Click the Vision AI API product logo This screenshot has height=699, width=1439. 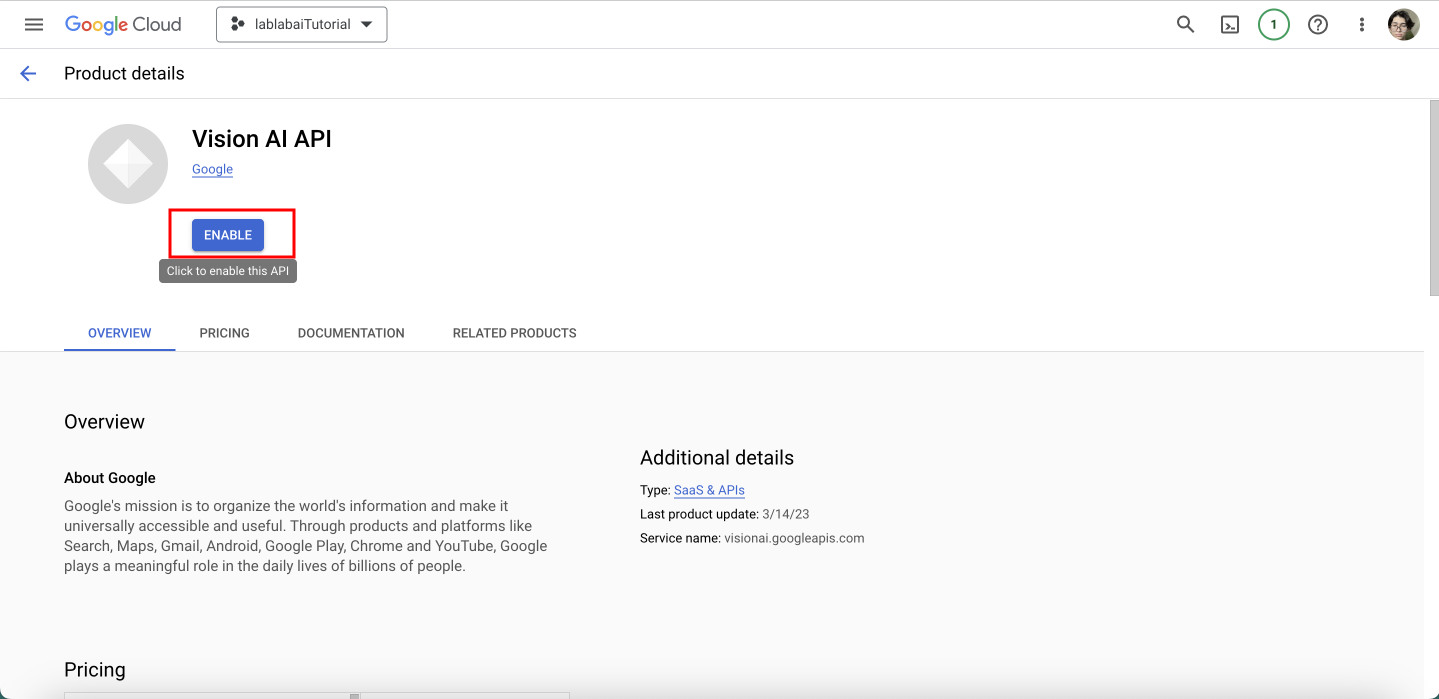[127, 164]
